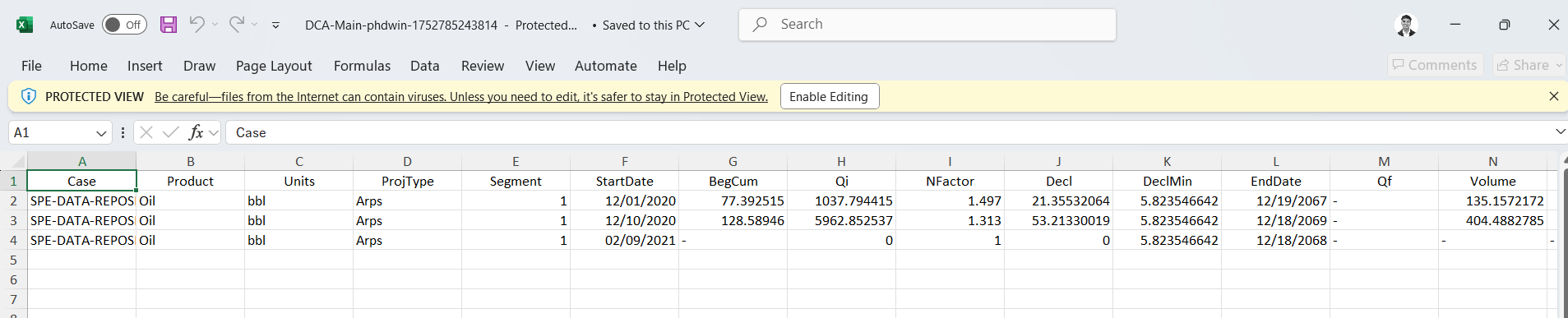The image size is (1568, 318).
Task: Open the Undo history dropdown
Action: coord(215,25)
